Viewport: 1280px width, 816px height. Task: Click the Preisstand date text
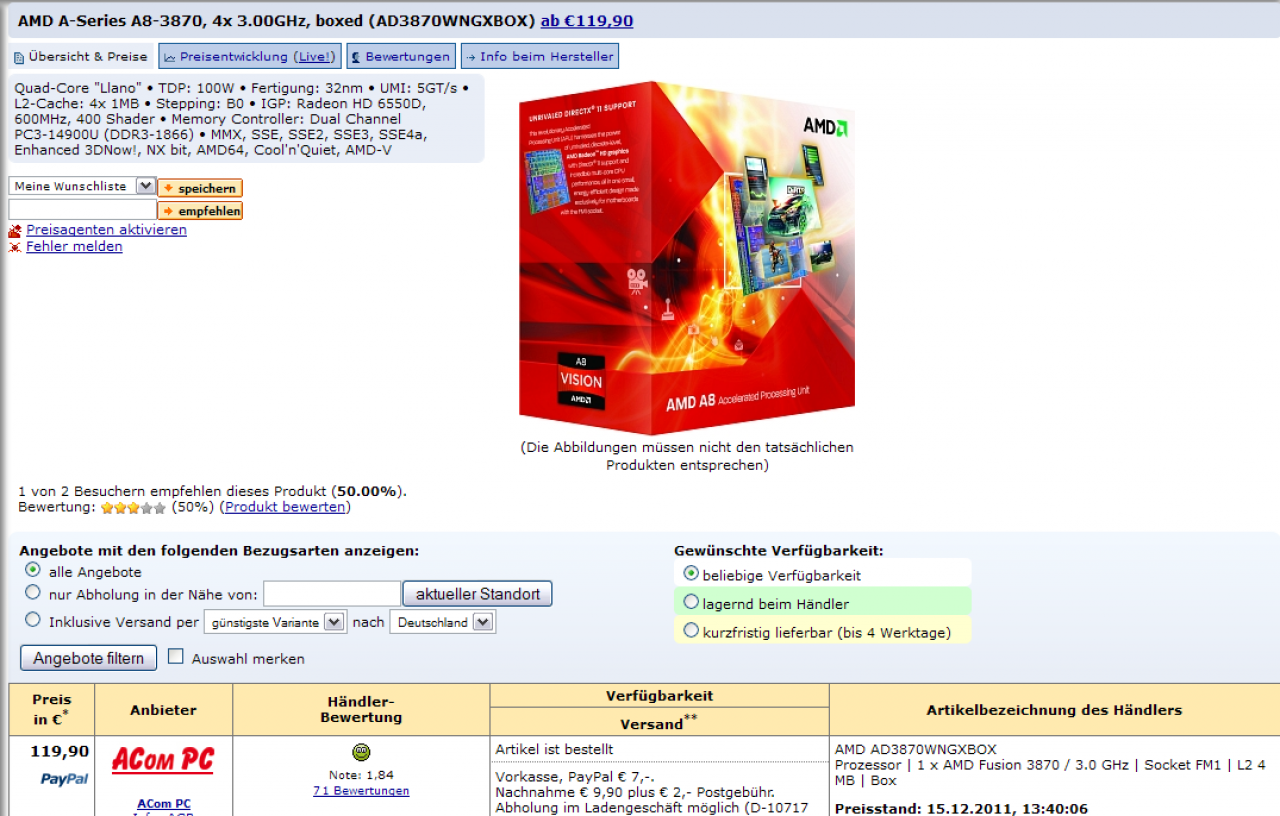pyautogui.click(x=960, y=809)
